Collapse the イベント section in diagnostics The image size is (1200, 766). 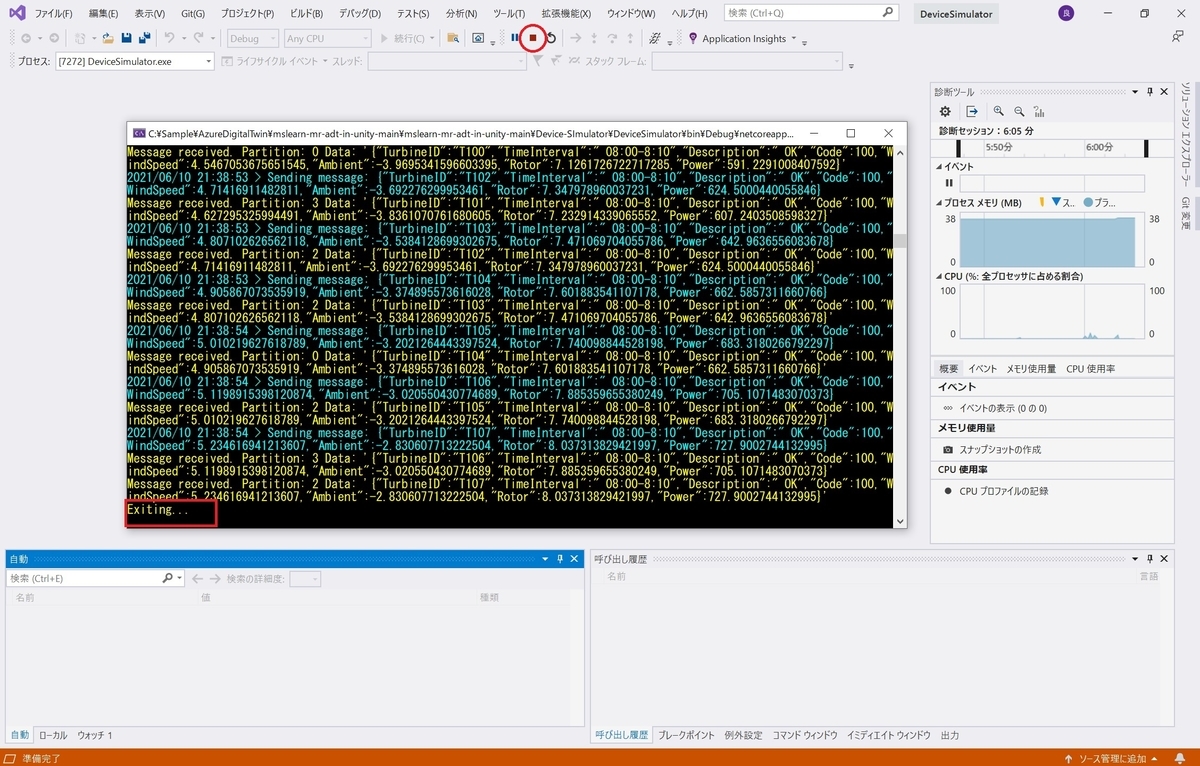click(x=940, y=167)
